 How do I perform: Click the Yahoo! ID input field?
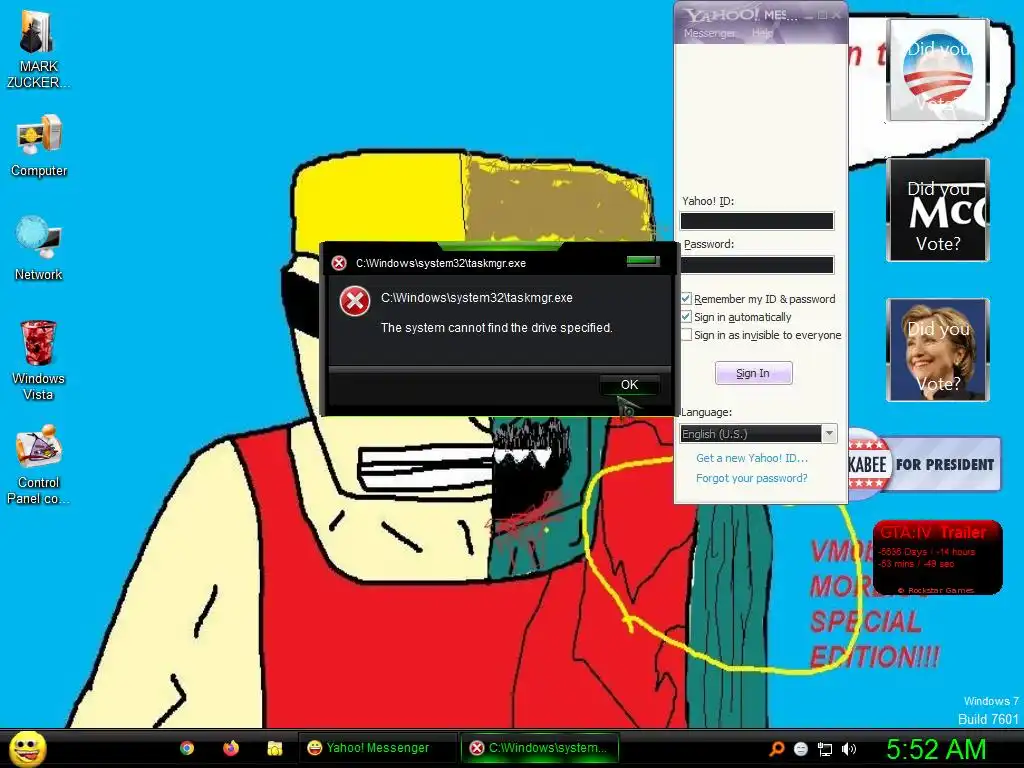coord(757,221)
